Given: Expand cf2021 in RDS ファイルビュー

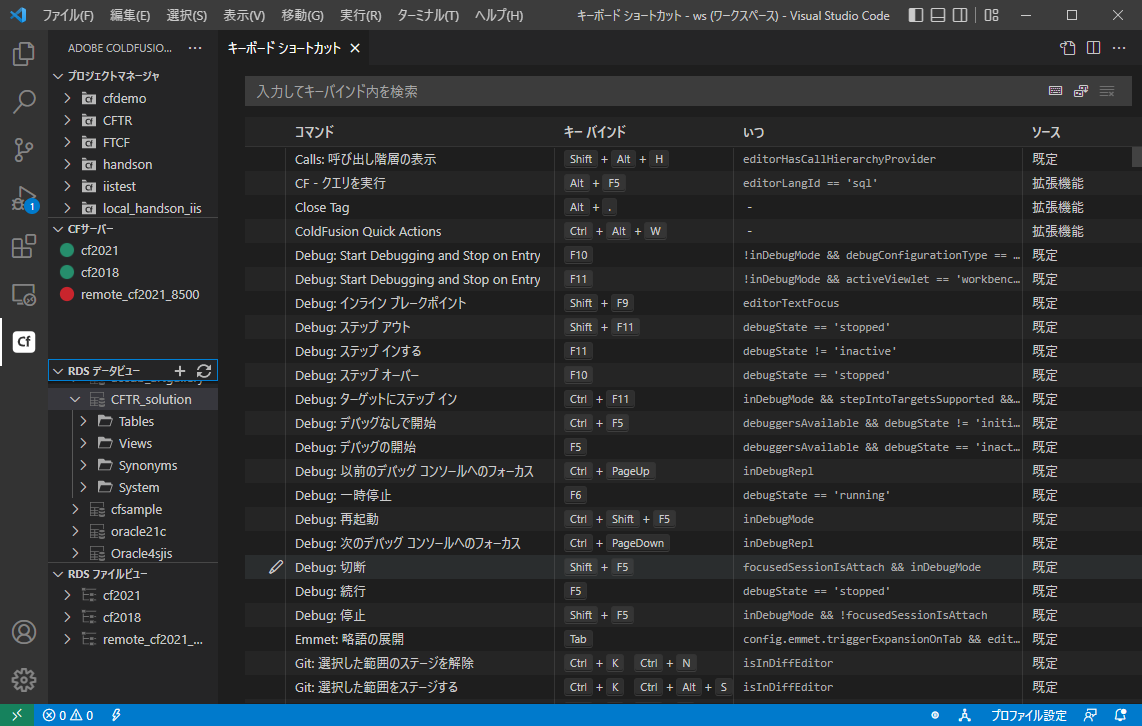Looking at the screenshot, I should click(67, 595).
